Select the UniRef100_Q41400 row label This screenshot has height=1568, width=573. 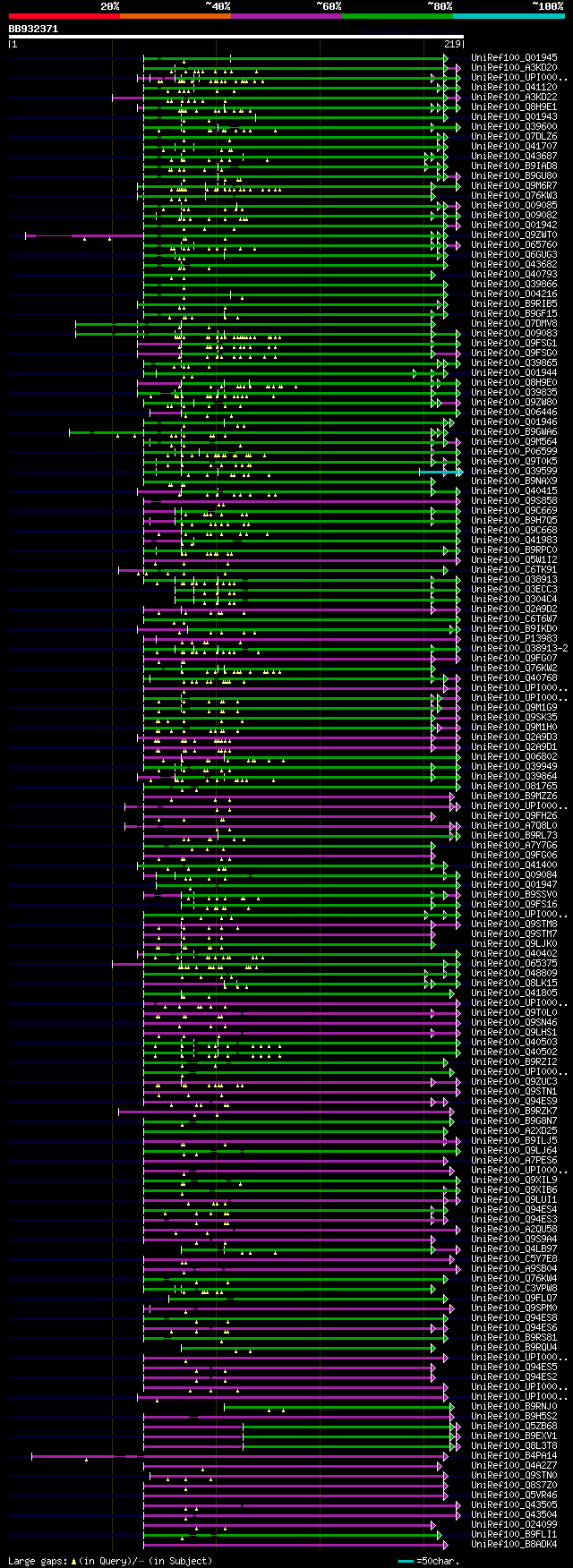point(514,865)
